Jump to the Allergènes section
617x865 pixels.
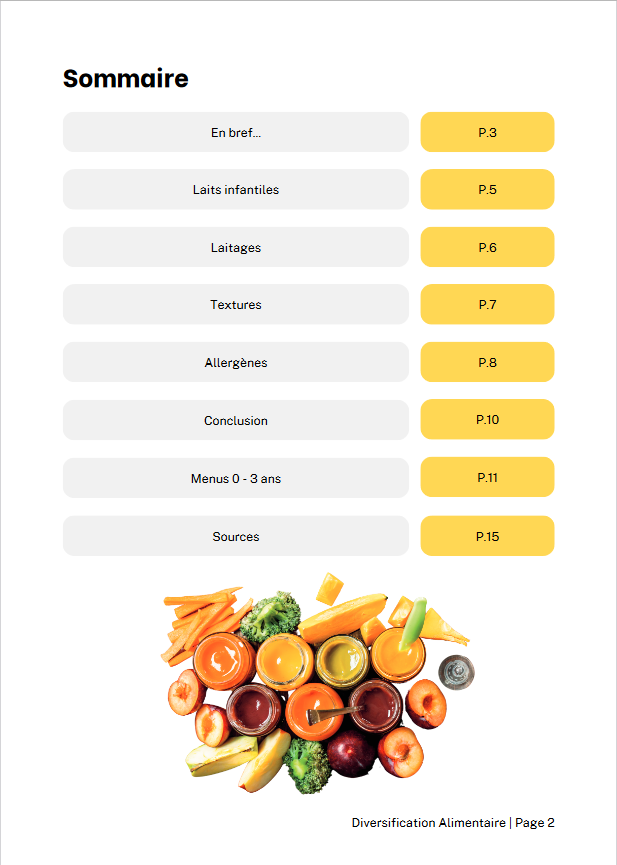(236, 363)
